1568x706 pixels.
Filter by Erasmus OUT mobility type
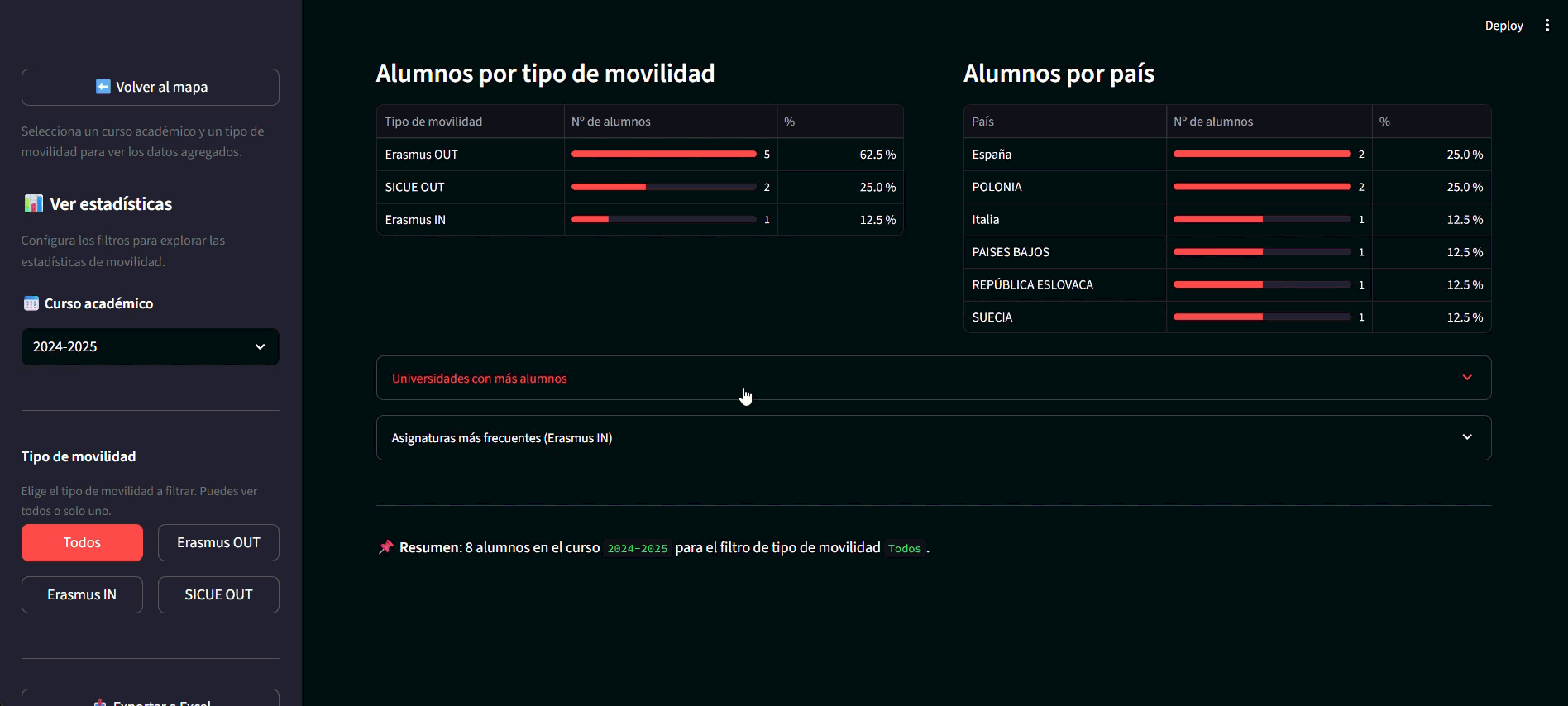point(218,542)
